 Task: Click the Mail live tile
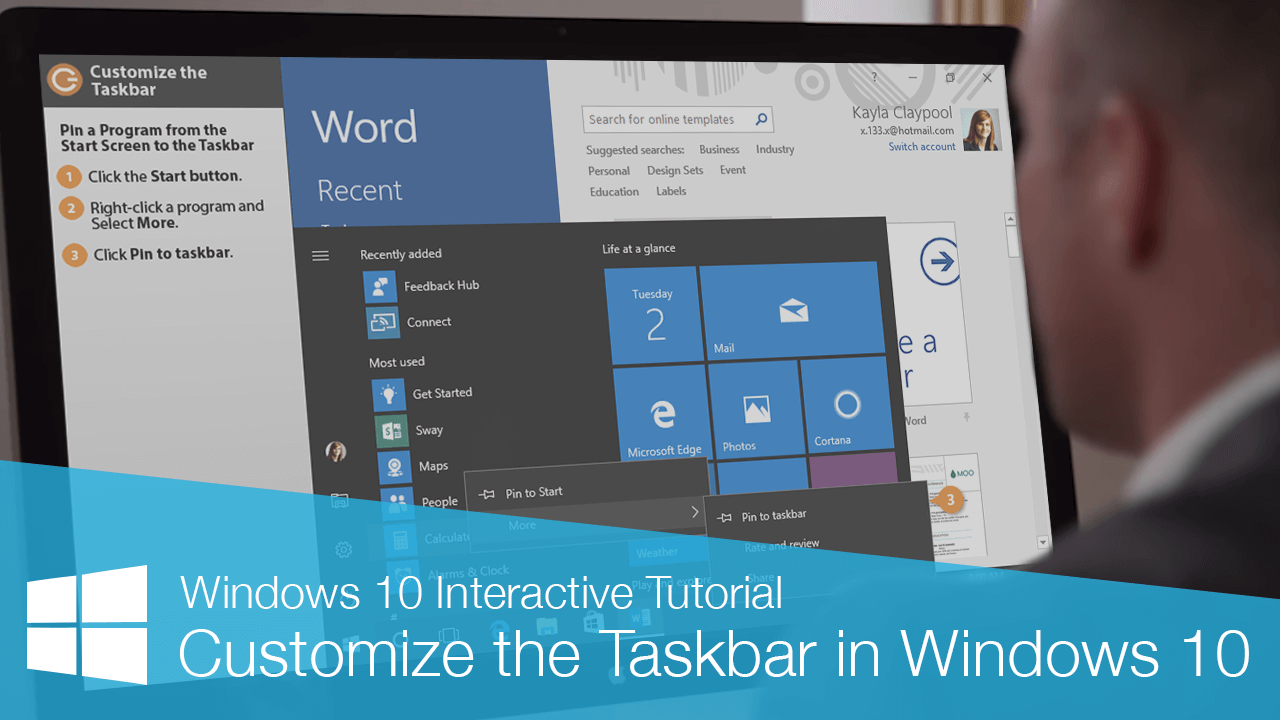click(792, 310)
